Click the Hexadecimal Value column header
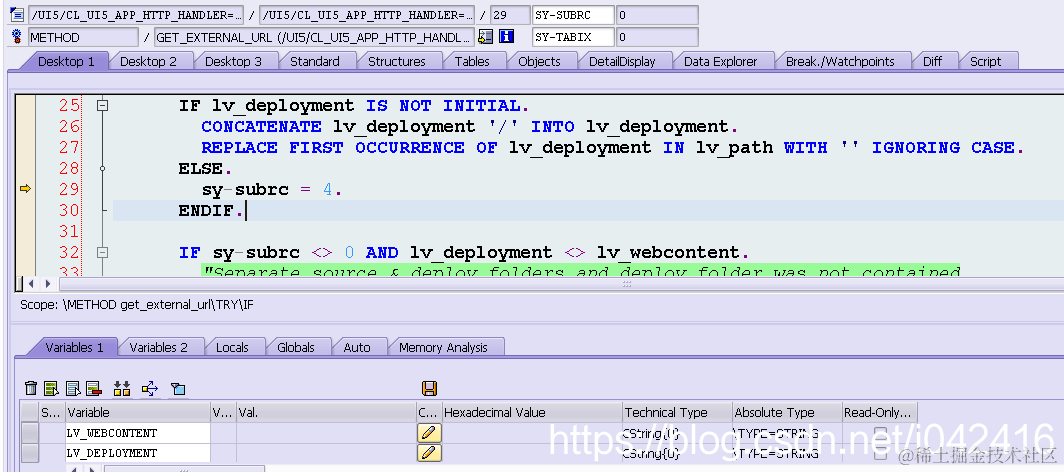 531,412
